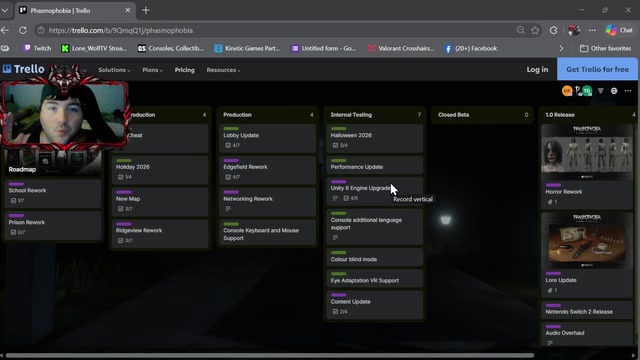Open the browser zoom magnifier icon
The image size is (640, 360).
520,30
